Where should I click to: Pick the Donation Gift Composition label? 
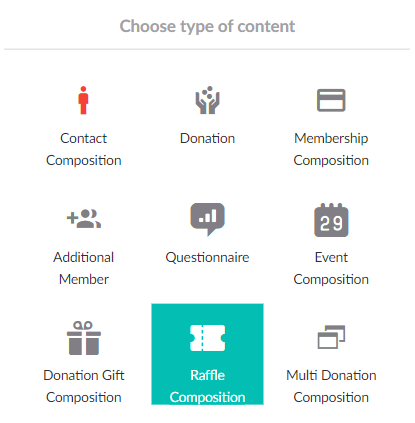pyautogui.click(x=84, y=386)
